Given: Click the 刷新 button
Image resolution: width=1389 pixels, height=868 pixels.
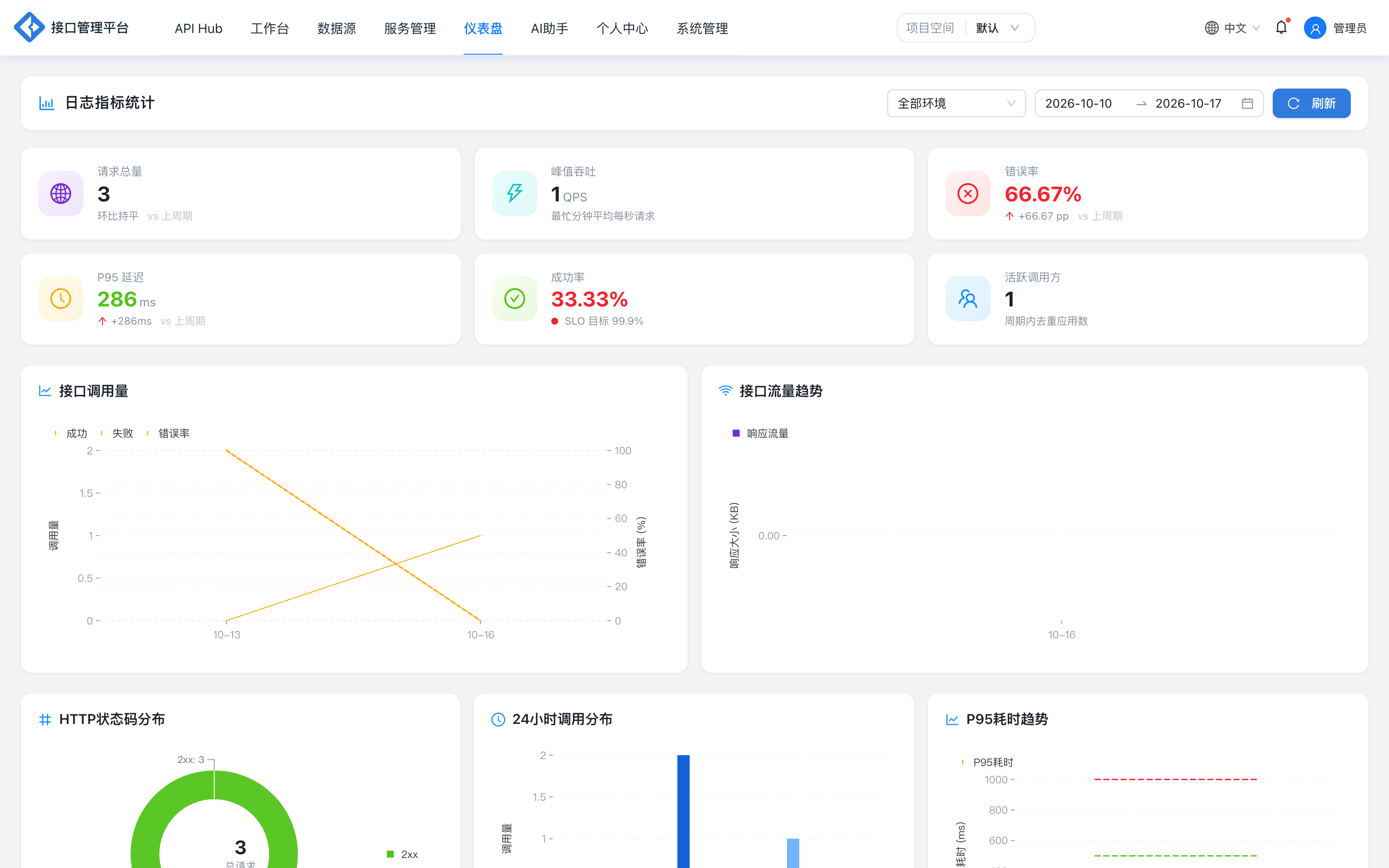Looking at the screenshot, I should 1311,103.
